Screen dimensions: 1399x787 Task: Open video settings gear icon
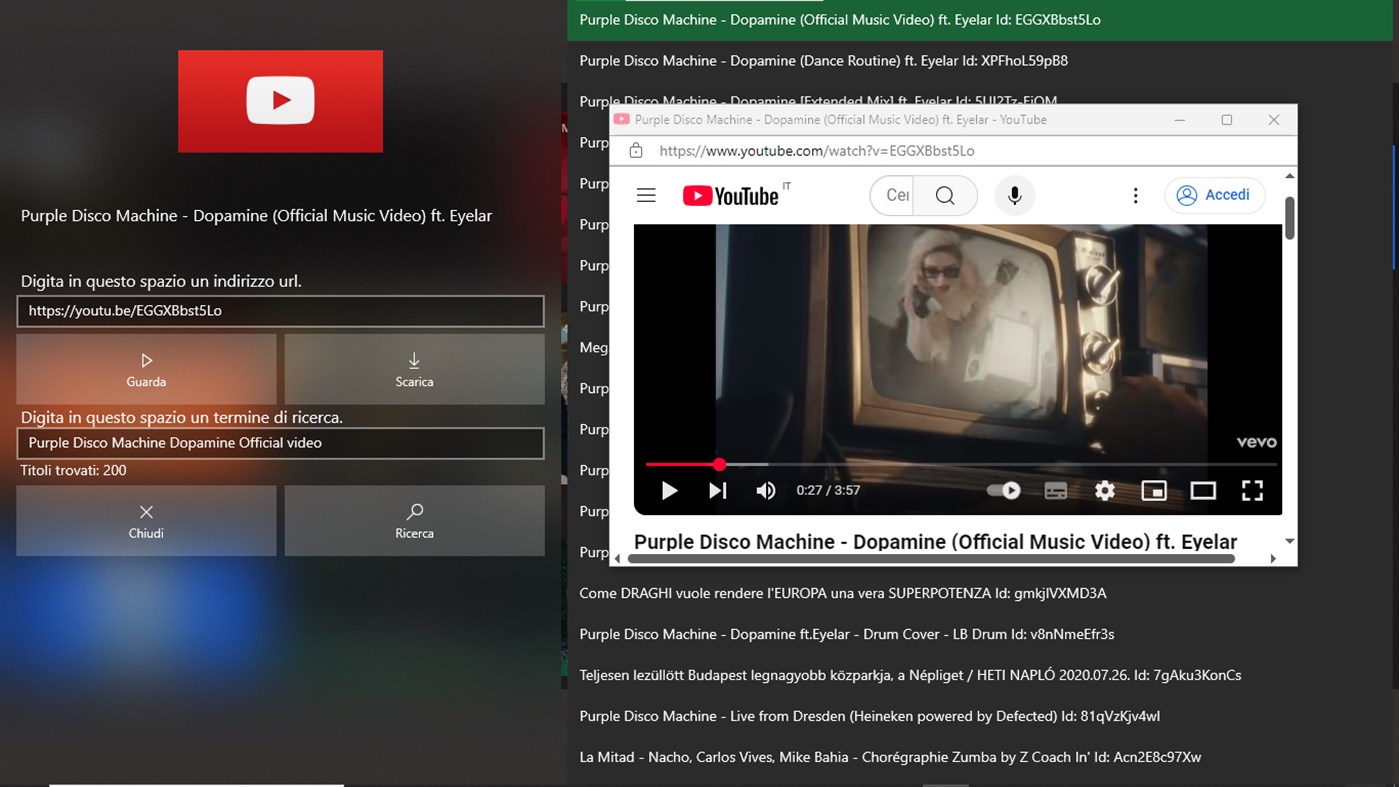[x=1105, y=490]
